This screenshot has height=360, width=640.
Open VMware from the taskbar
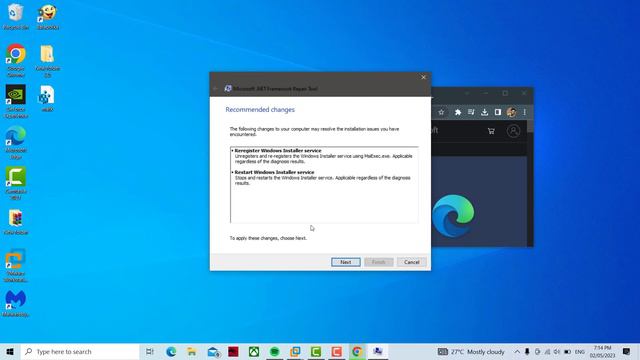pyautogui.click(x=296, y=351)
